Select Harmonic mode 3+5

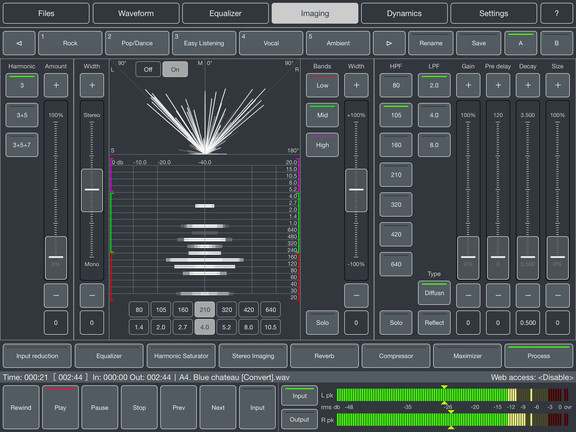click(x=22, y=115)
